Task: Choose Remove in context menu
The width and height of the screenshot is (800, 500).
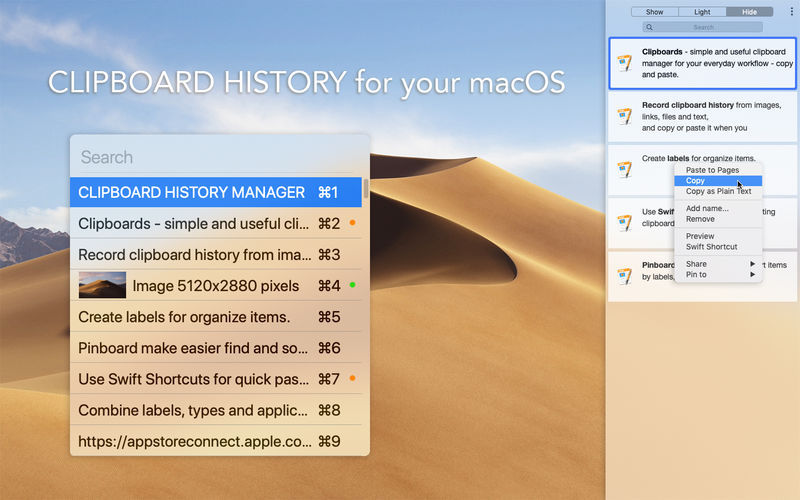Action: click(x=718, y=219)
